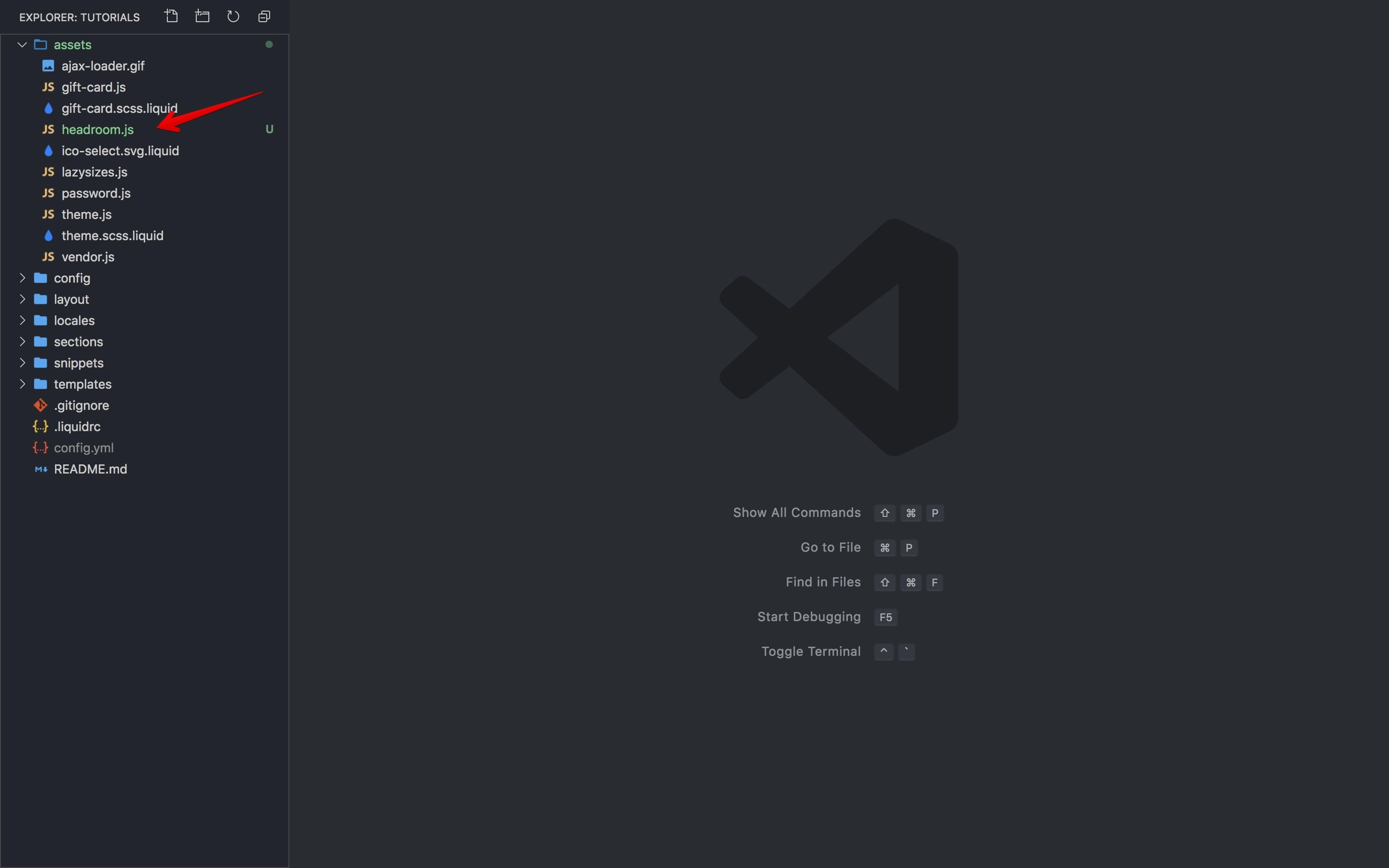Viewport: 1389px width, 868px height.
Task: Click the assets folder icon
Action: 40,45
